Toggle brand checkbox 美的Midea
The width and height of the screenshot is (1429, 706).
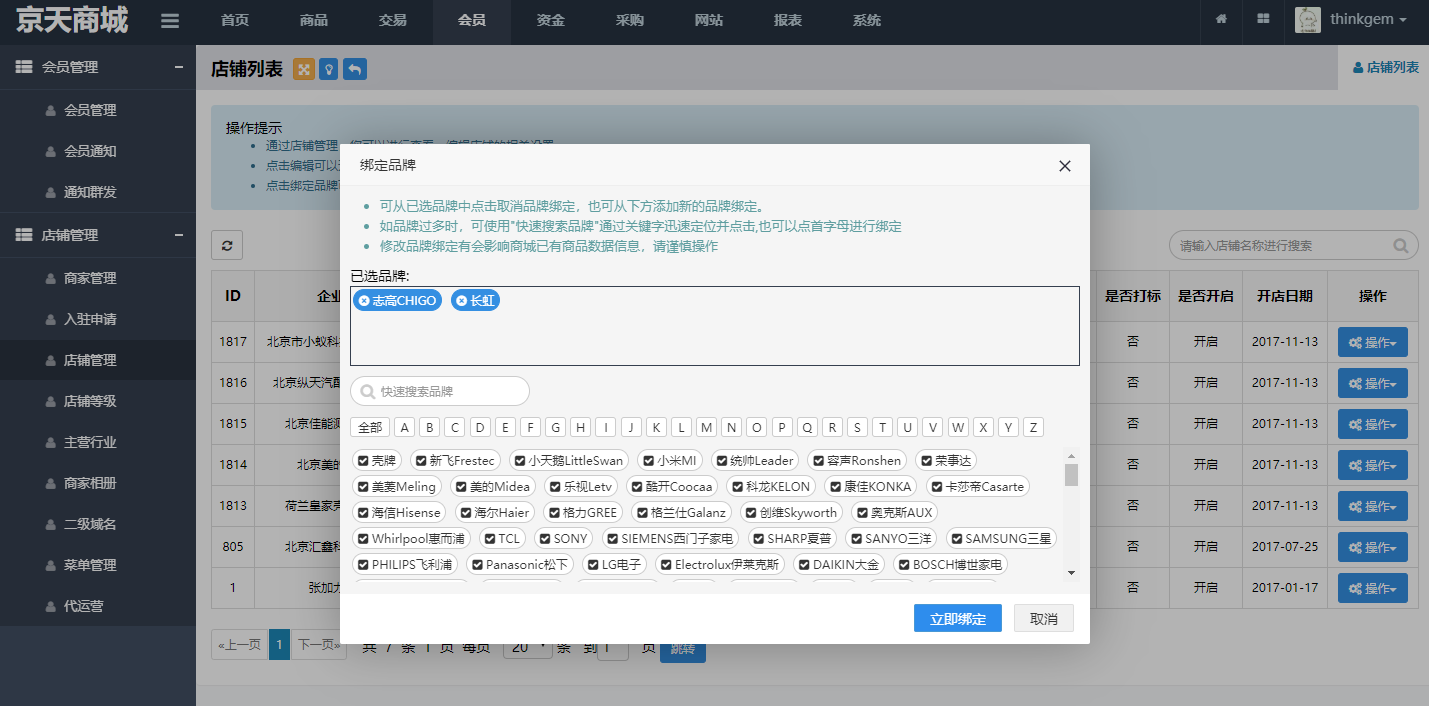(x=461, y=487)
